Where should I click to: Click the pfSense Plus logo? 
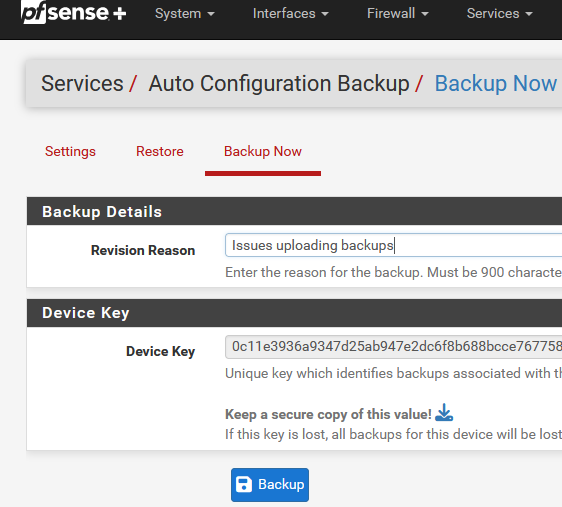74,13
